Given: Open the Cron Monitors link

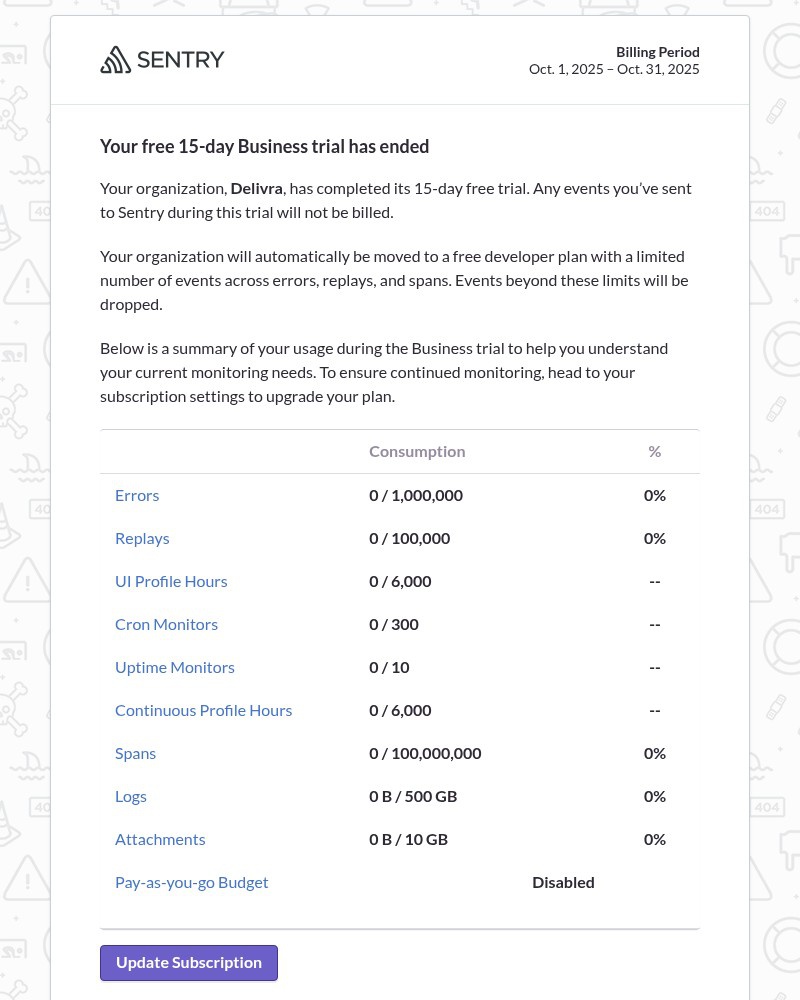Looking at the screenshot, I should pyautogui.click(x=166, y=624).
